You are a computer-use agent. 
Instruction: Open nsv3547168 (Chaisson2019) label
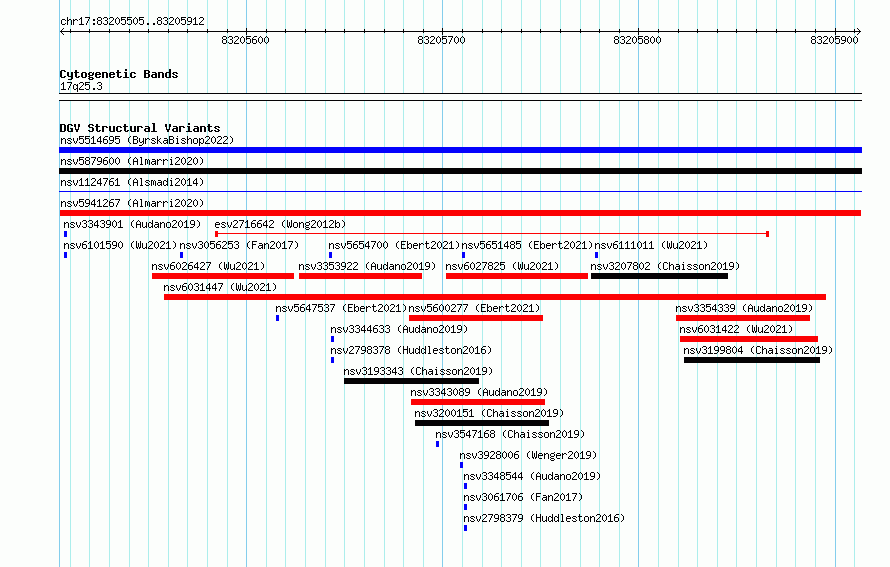510,434
